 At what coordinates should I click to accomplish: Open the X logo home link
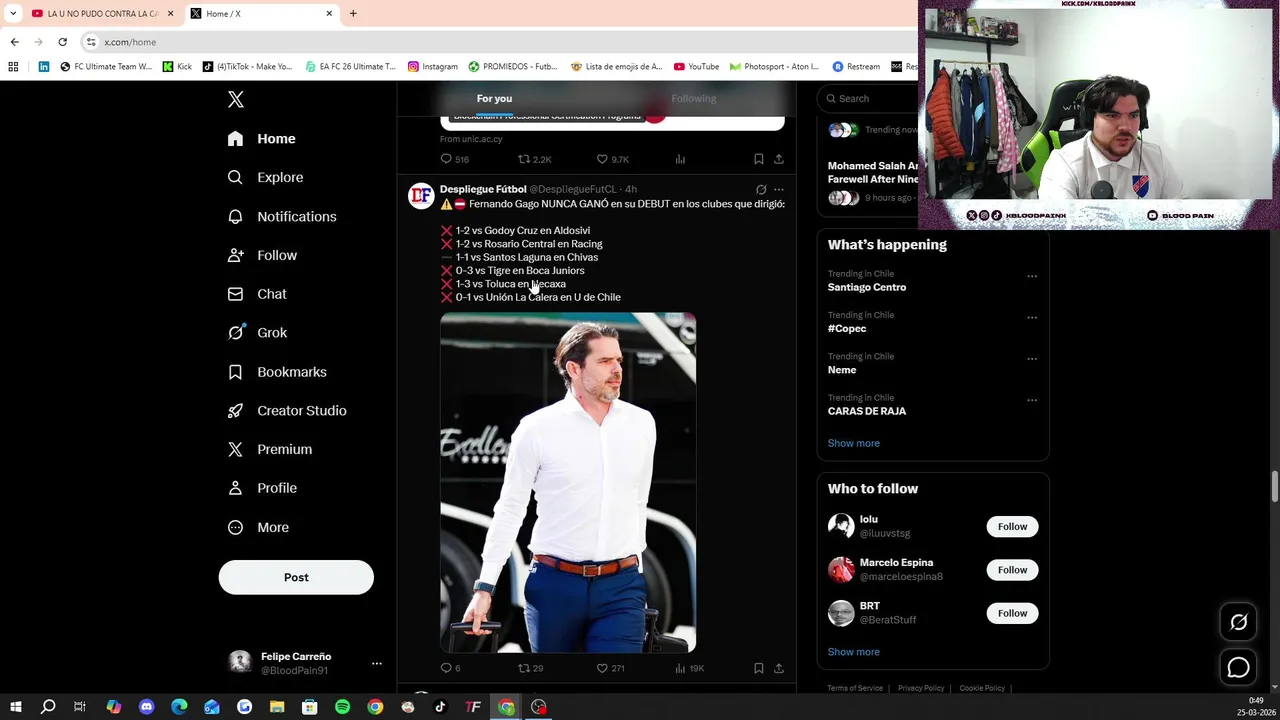pos(235,99)
